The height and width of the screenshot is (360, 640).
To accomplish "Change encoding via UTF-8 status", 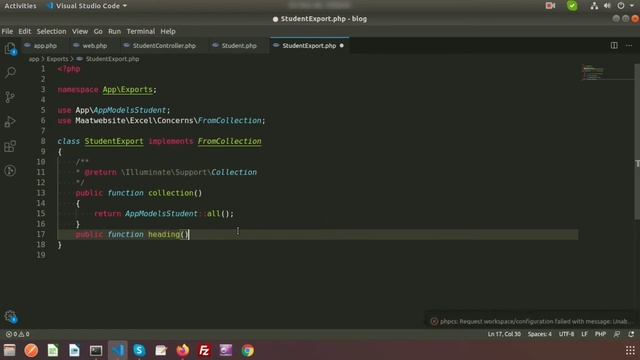I will 566,334.
